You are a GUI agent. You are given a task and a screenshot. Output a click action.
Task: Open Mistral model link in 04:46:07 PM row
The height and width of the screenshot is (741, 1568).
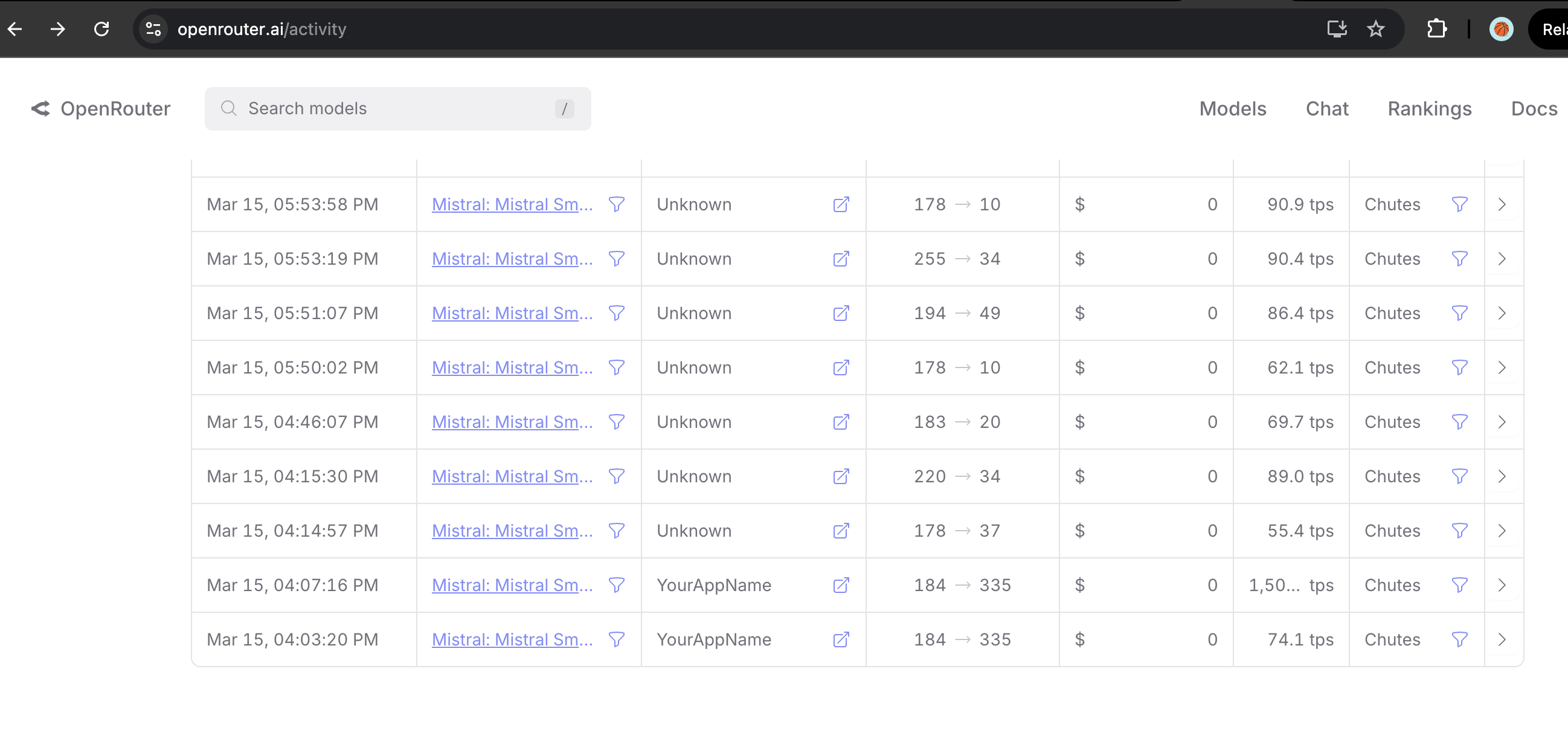[512, 422]
